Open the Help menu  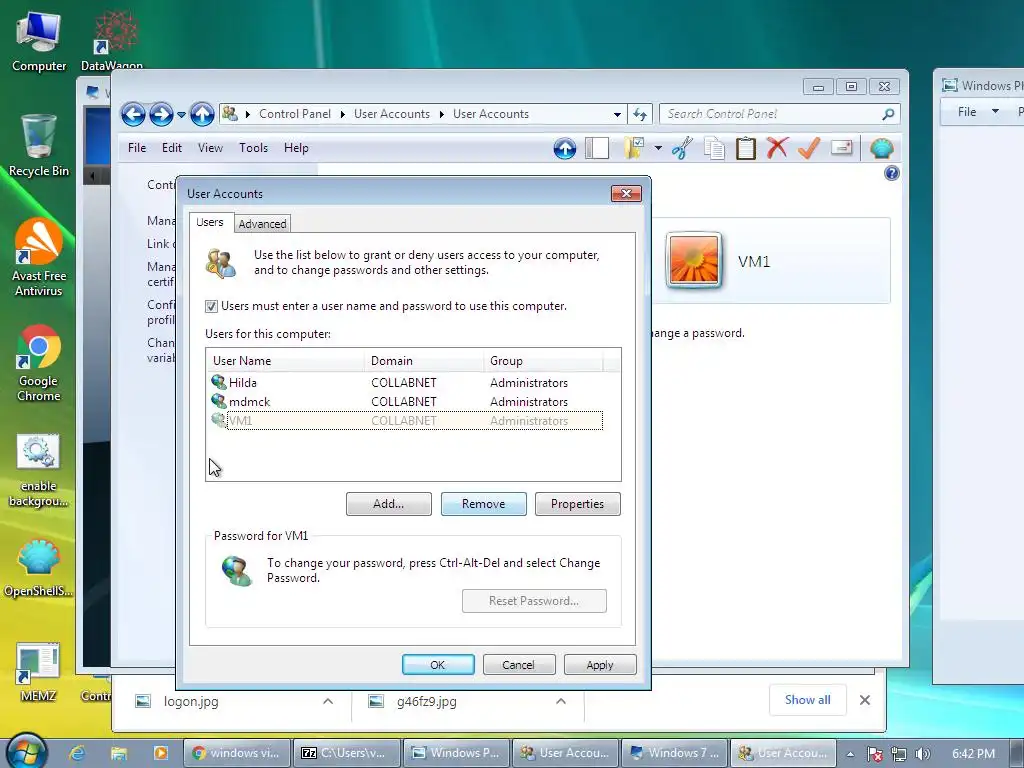tap(296, 148)
